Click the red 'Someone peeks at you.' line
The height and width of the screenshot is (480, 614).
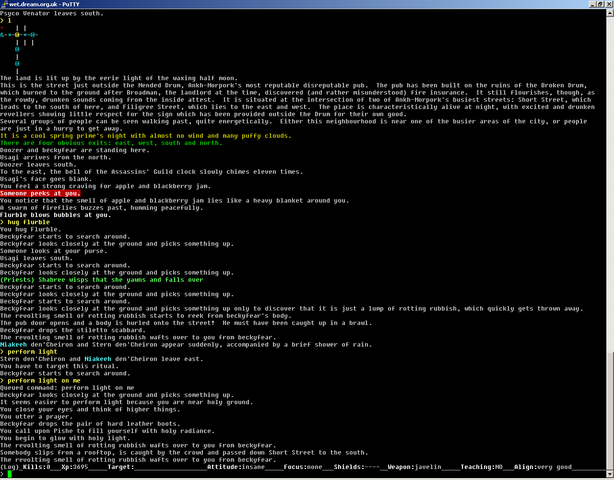[40, 193]
